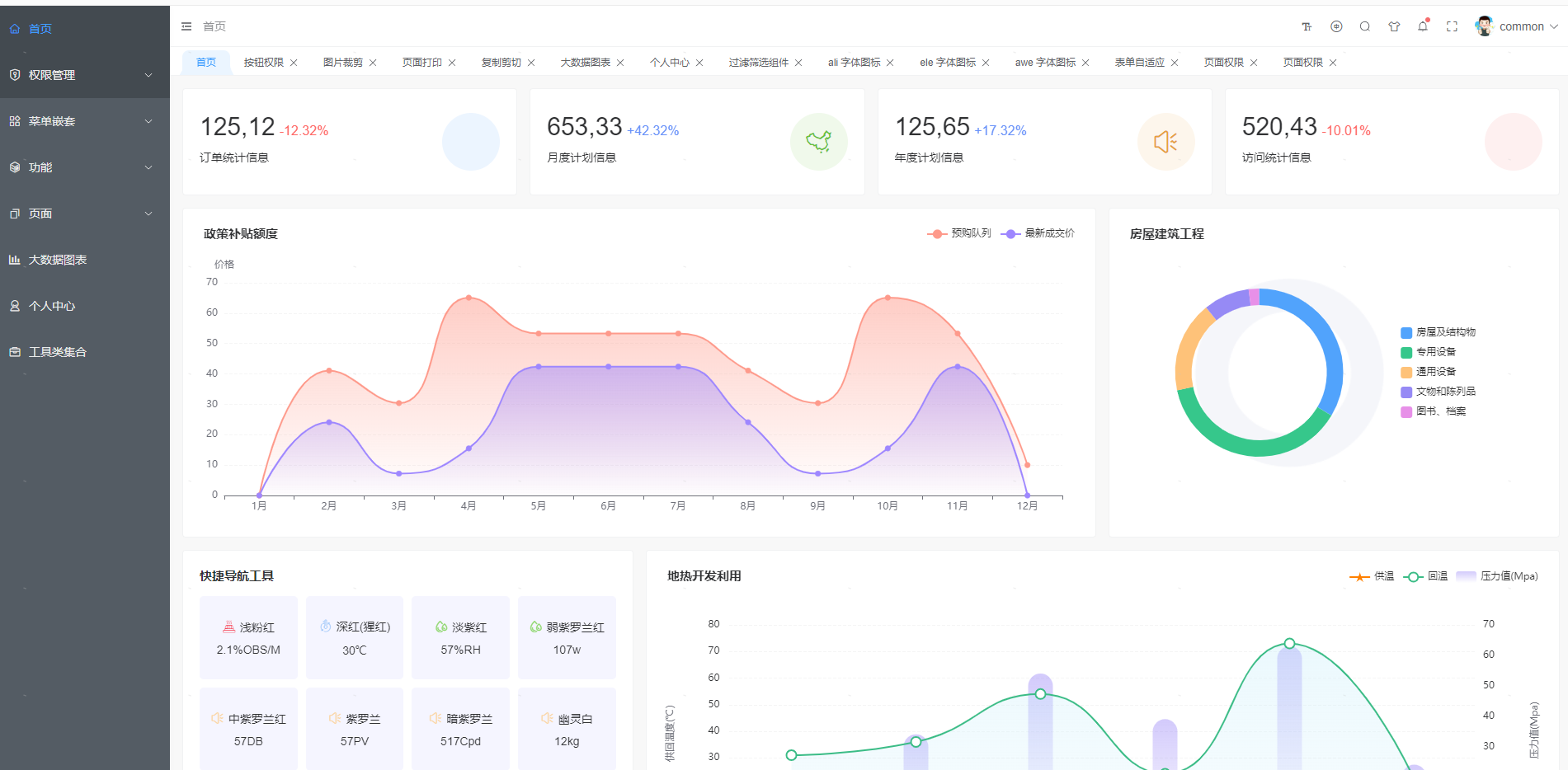Open the 淡紫红 quick navigation tile
This screenshot has width=1568, height=770.
pyautogui.click(x=460, y=638)
